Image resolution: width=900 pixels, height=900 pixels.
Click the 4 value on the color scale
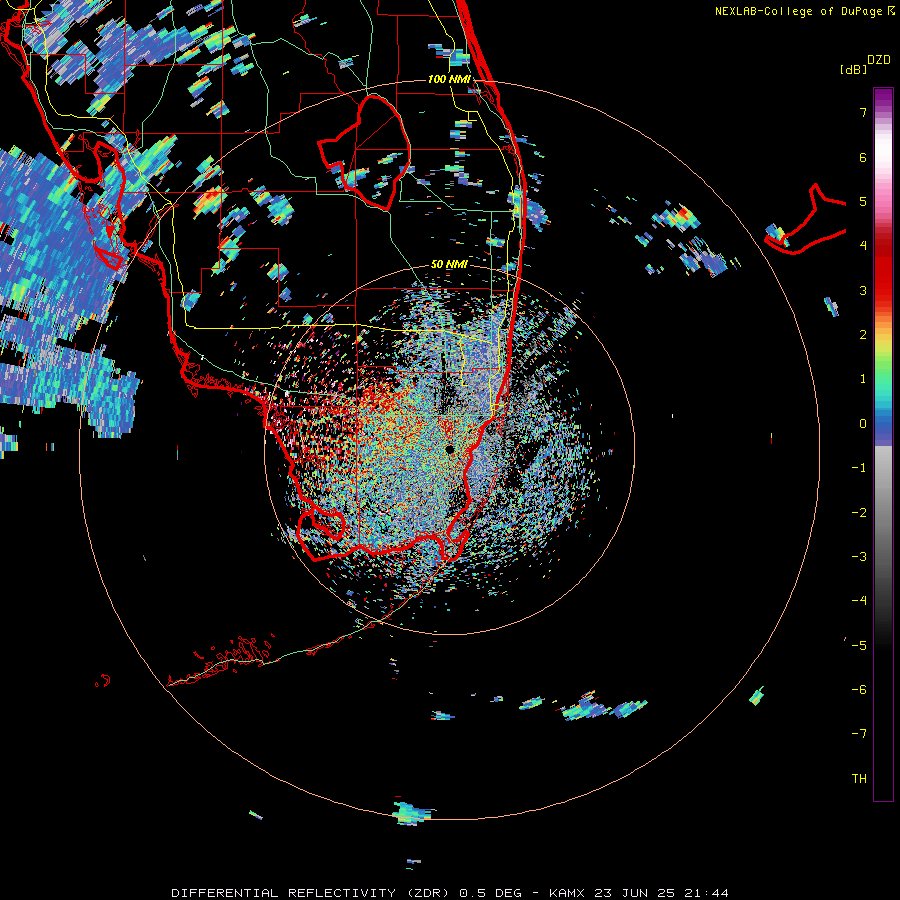863,246
